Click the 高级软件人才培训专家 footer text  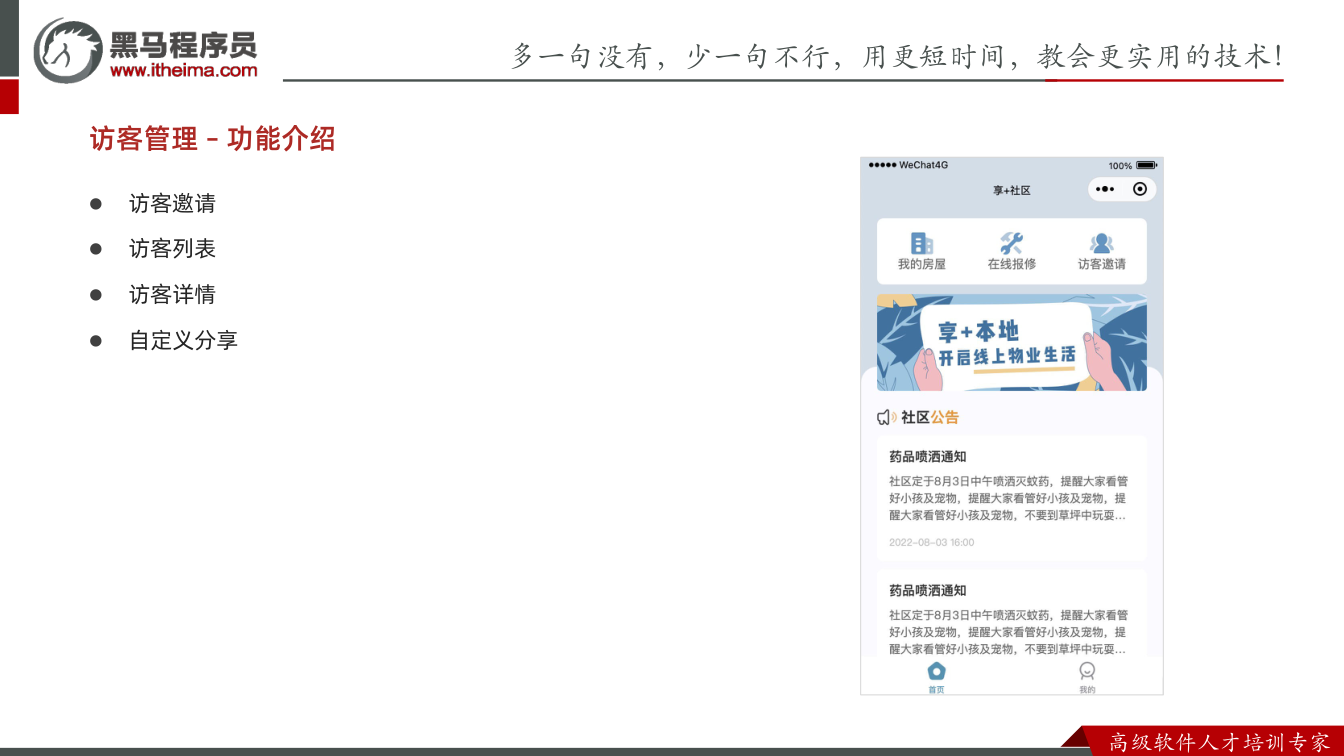pos(1219,743)
